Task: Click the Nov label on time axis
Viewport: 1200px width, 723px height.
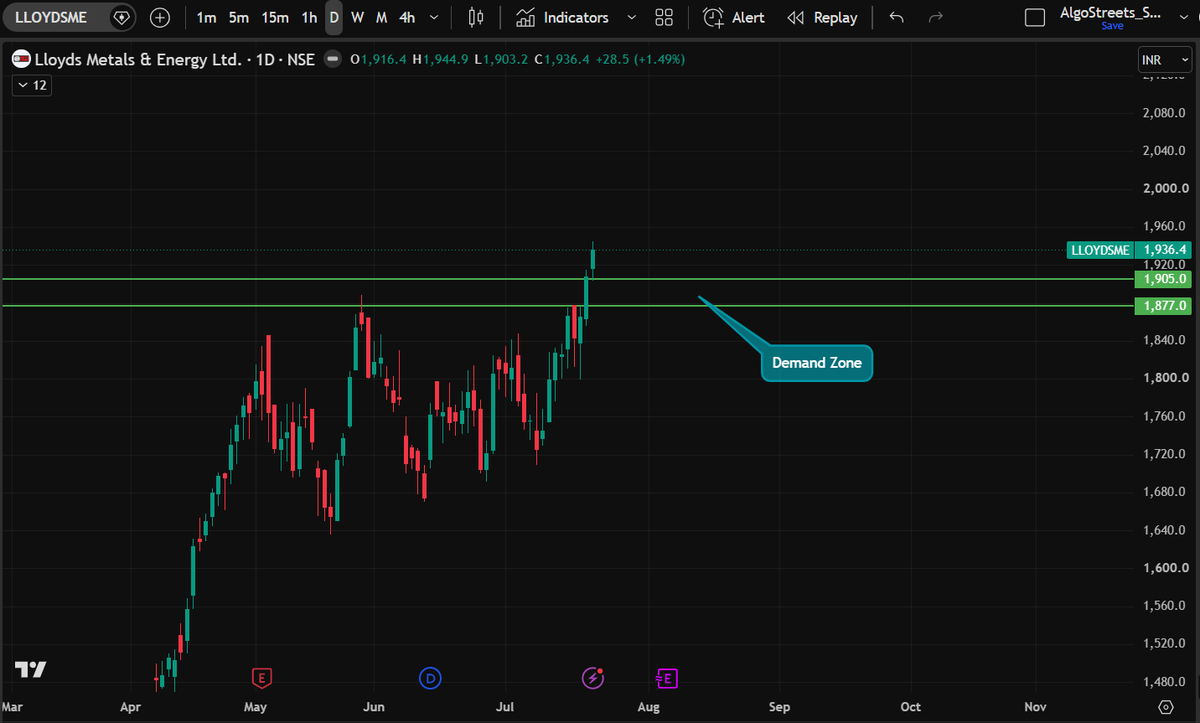Action: point(1036,706)
